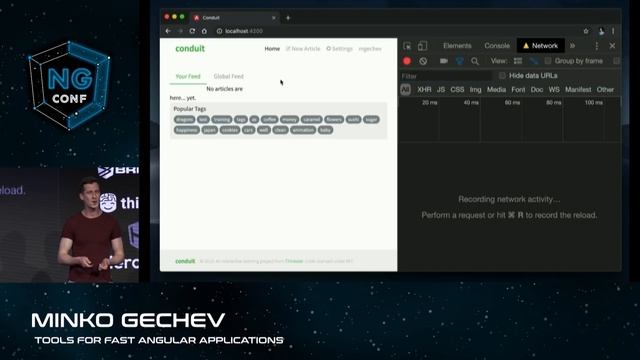Select the Network tab
The height and width of the screenshot is (360, 640).
[x=540, y=46]
